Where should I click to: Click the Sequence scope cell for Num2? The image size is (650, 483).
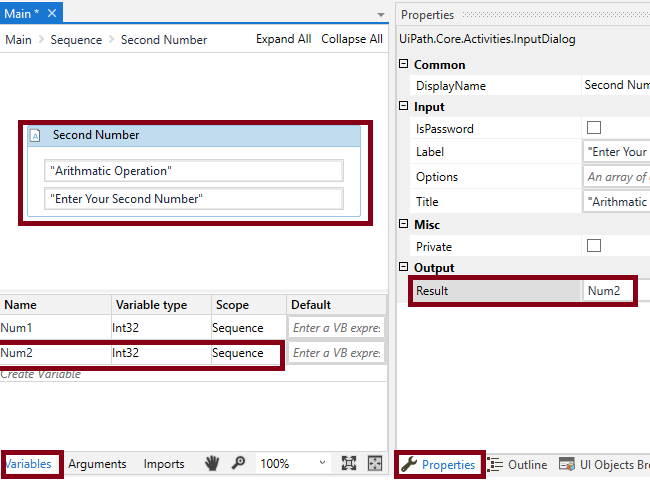point(247,353)
